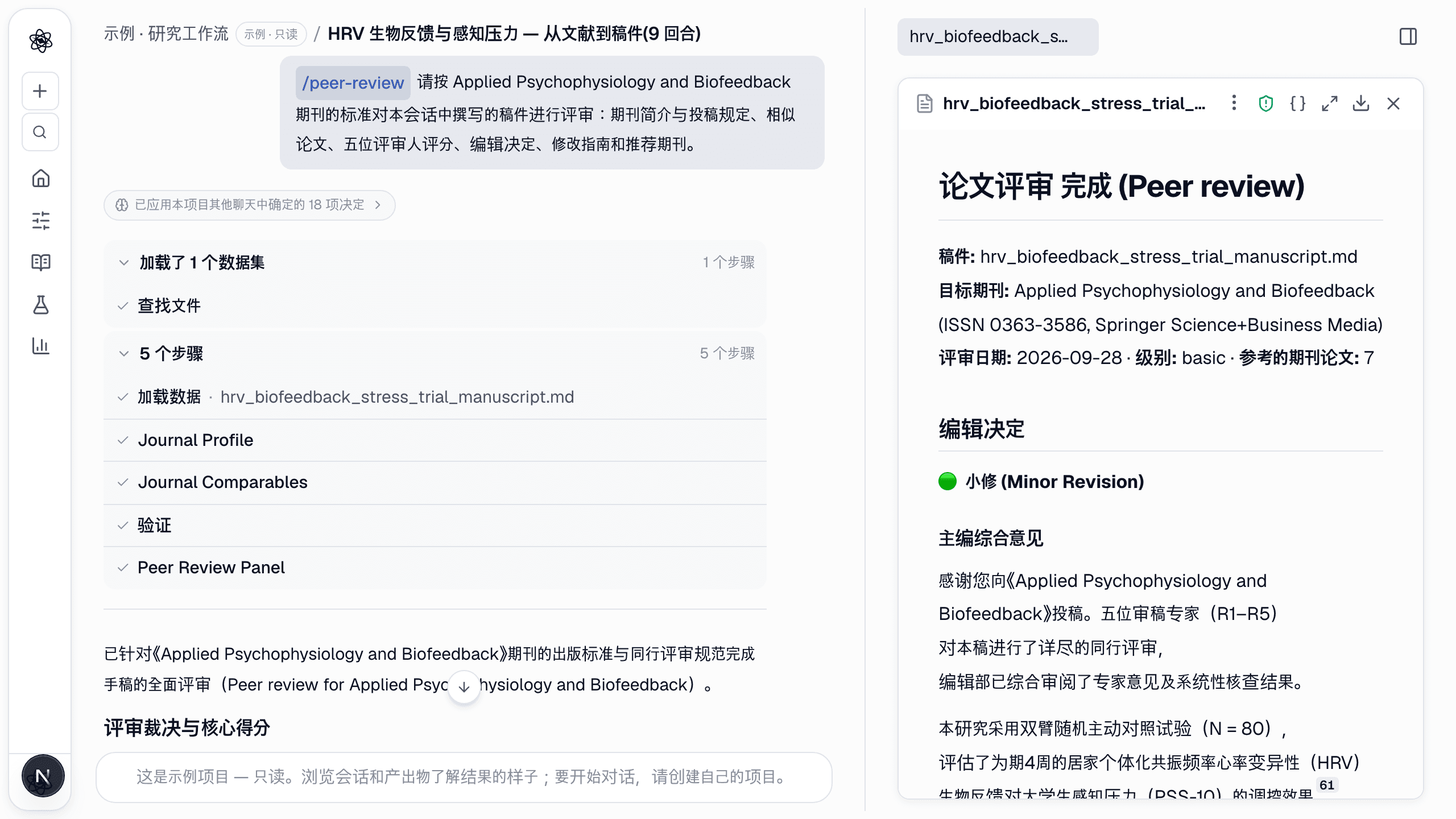Screen dimensions: 1456x819
Task: Click the '评审裁决与核心得分' heading
Action: click(x=187, y=727)
